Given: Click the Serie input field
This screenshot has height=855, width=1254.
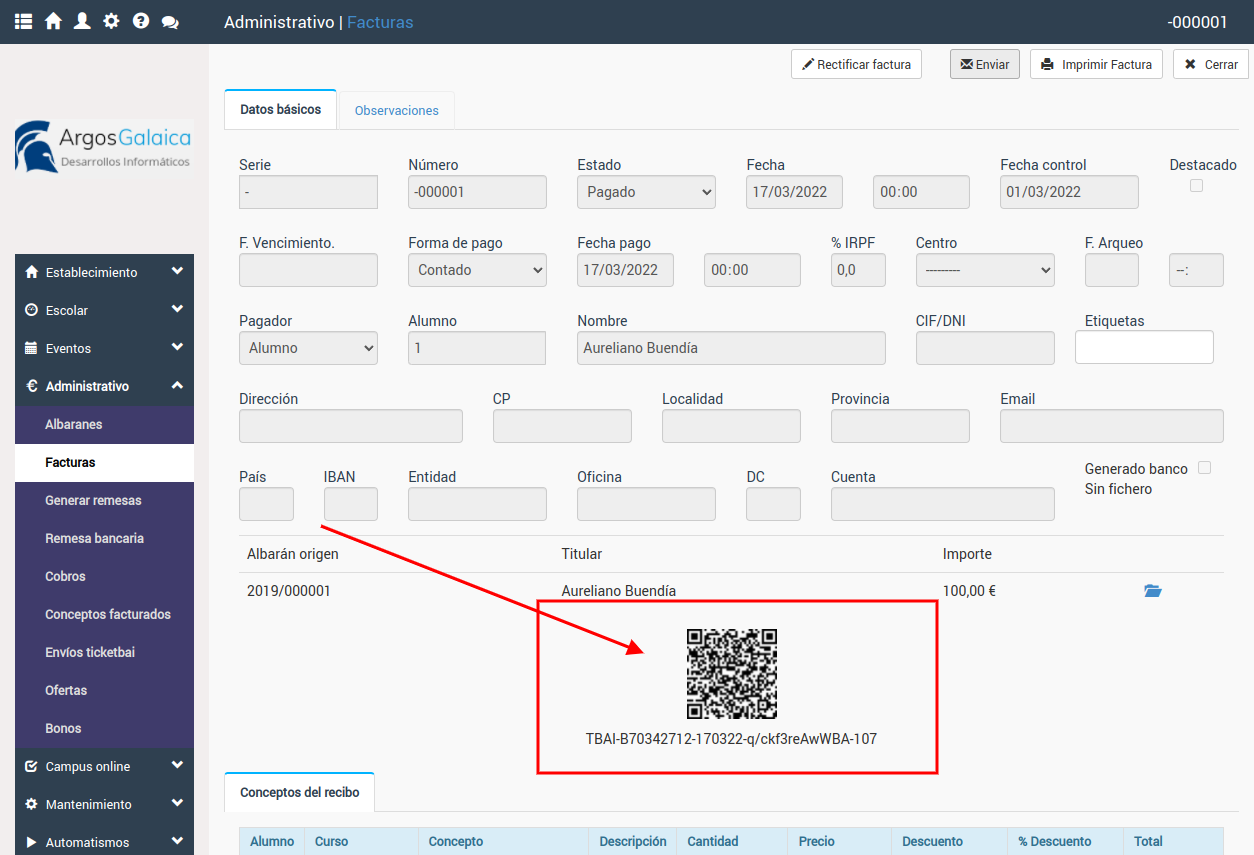Looking at the screenshot, I should 308,192.
